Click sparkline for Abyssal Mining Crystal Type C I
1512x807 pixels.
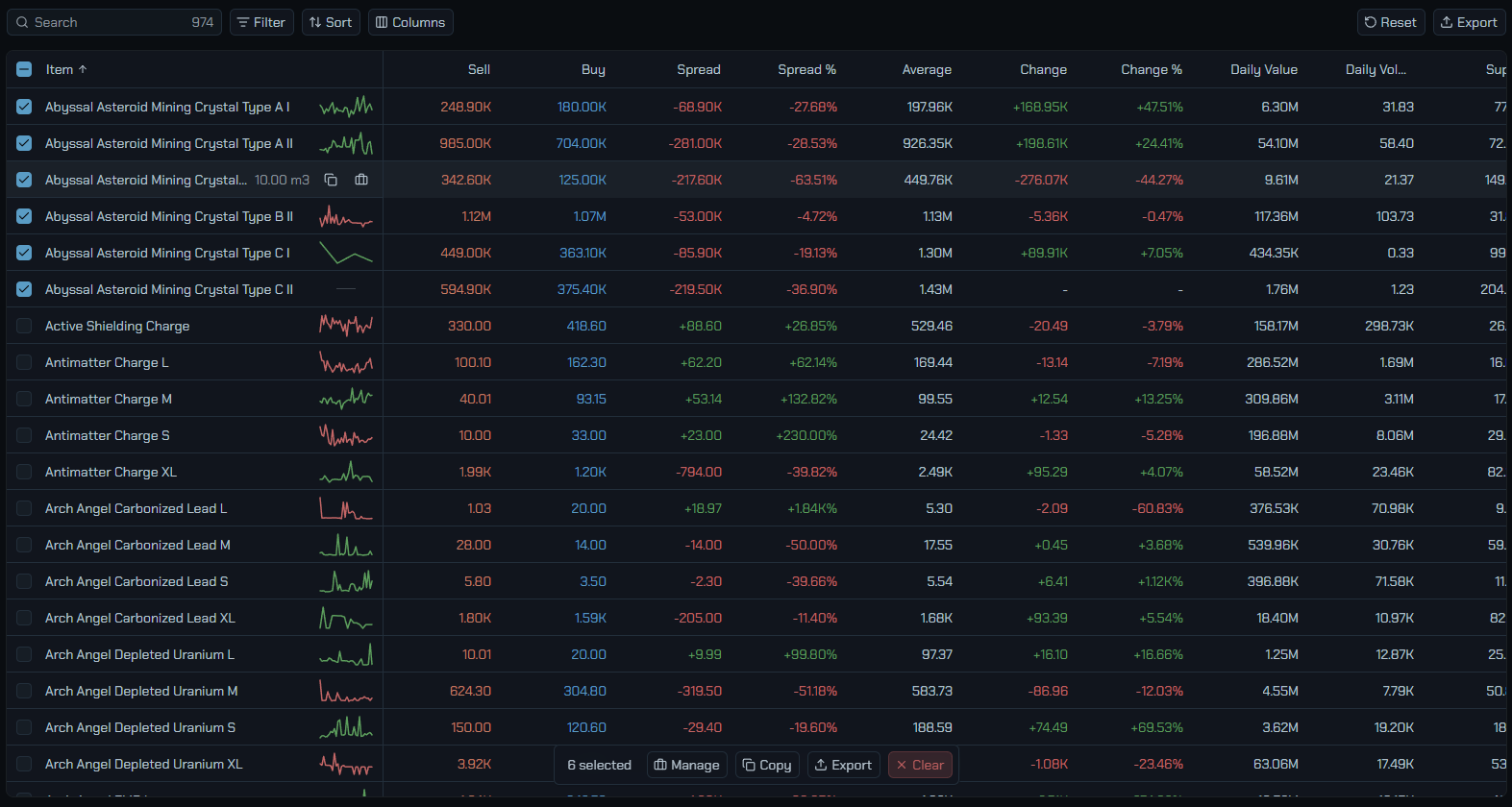pyautogui.click(x=346, y=253)
